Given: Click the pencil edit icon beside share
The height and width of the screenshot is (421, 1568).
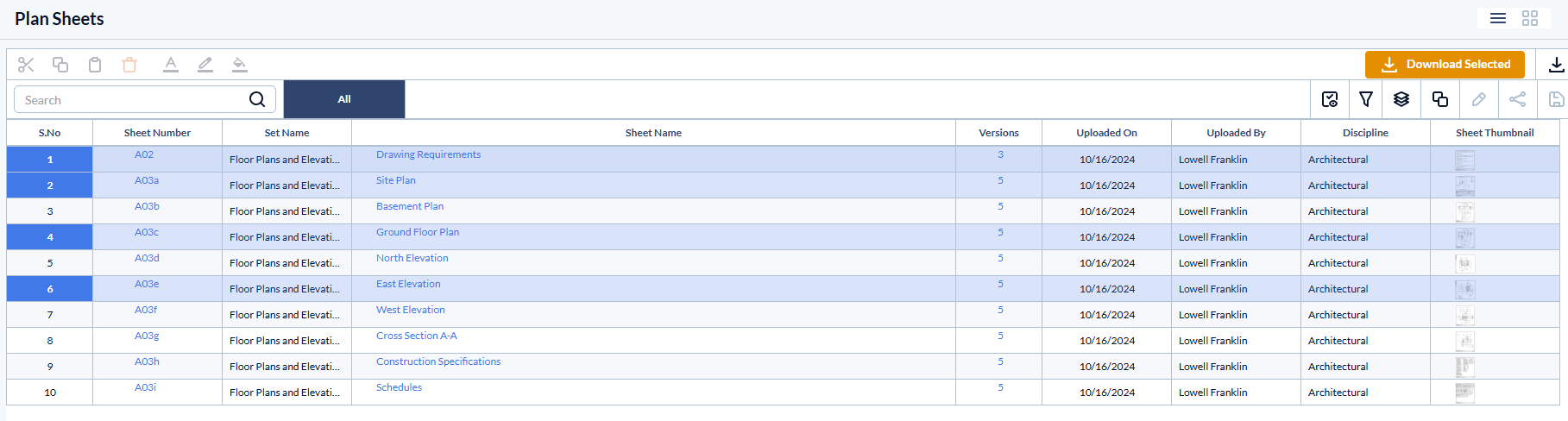Looking at the screenshot, I should (x=1479, y=99).
